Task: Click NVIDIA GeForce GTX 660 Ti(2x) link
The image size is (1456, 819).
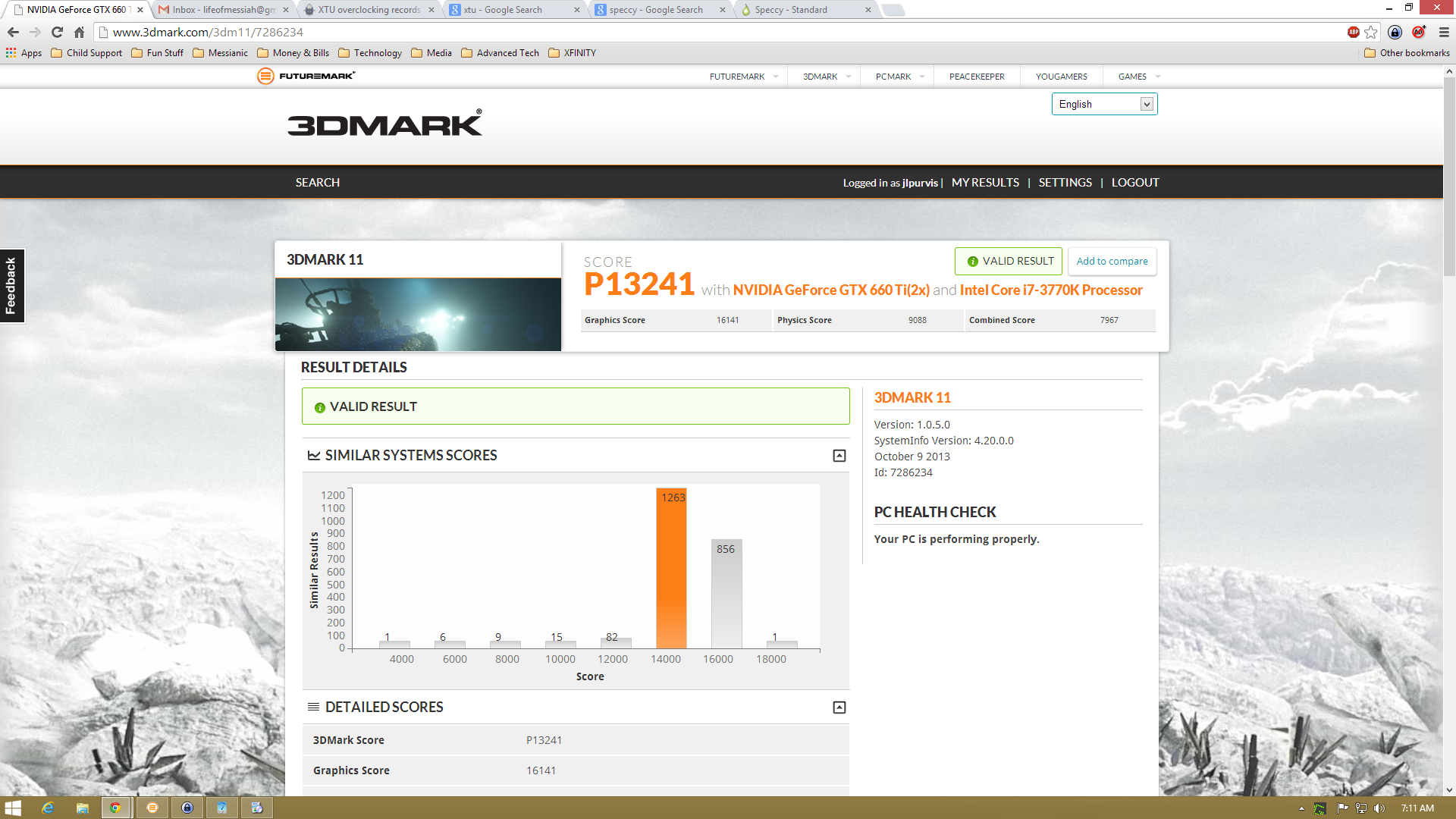Action: coord(831,290)
